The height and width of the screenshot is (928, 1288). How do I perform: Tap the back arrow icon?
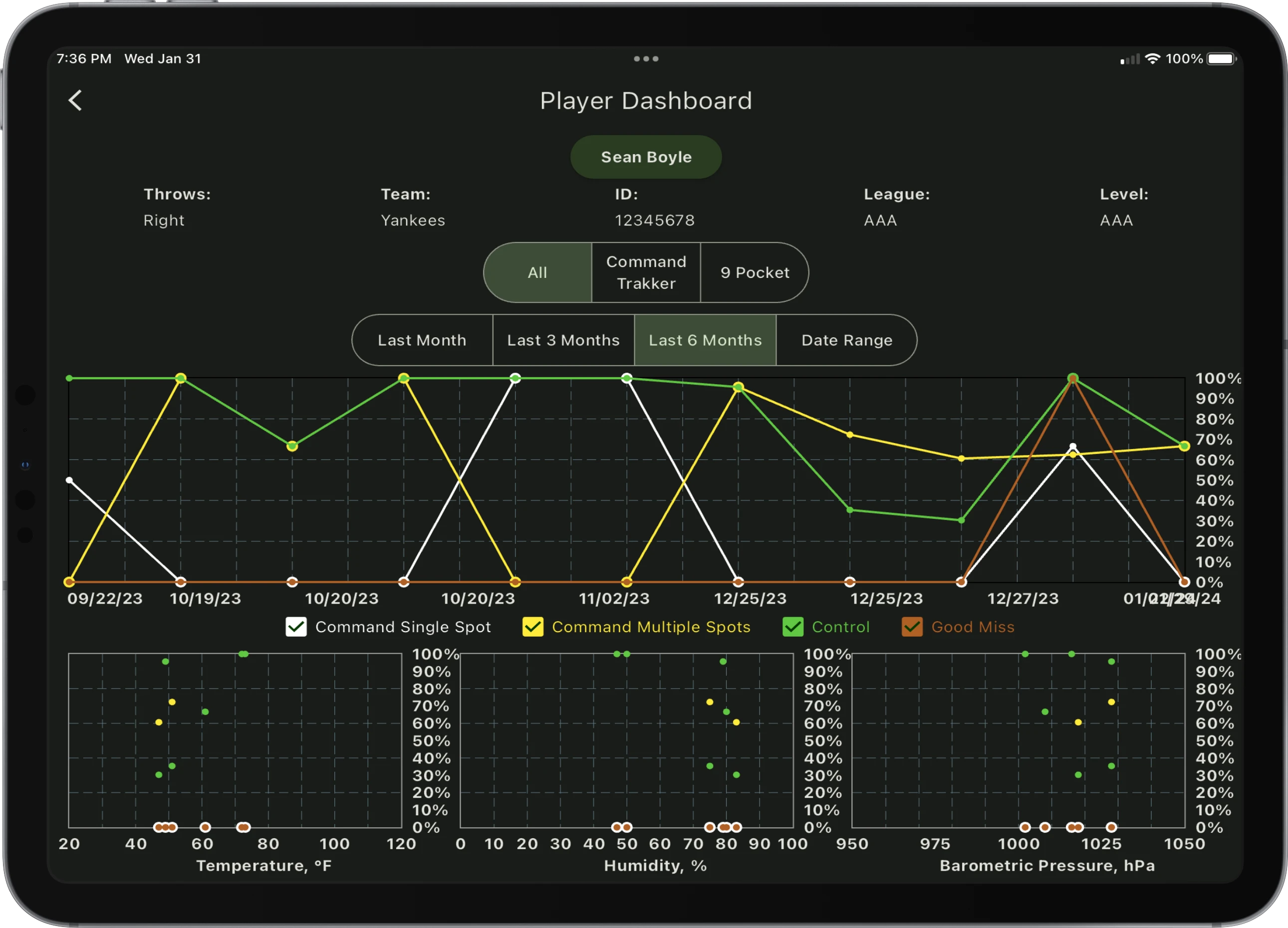pyautogui.click(x=75, y=100)
